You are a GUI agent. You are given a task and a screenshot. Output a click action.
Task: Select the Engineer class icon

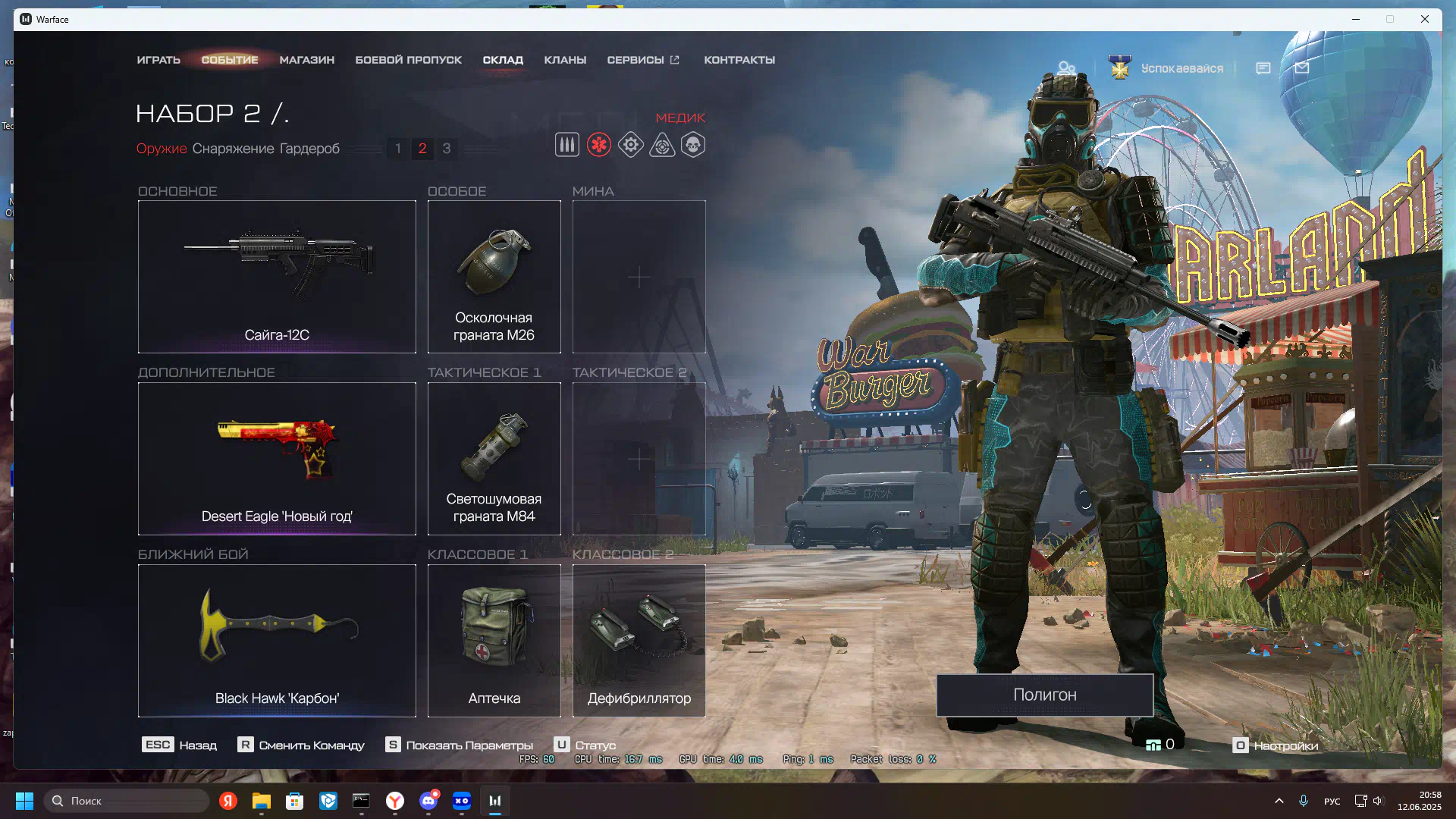(x=630, y=145)
